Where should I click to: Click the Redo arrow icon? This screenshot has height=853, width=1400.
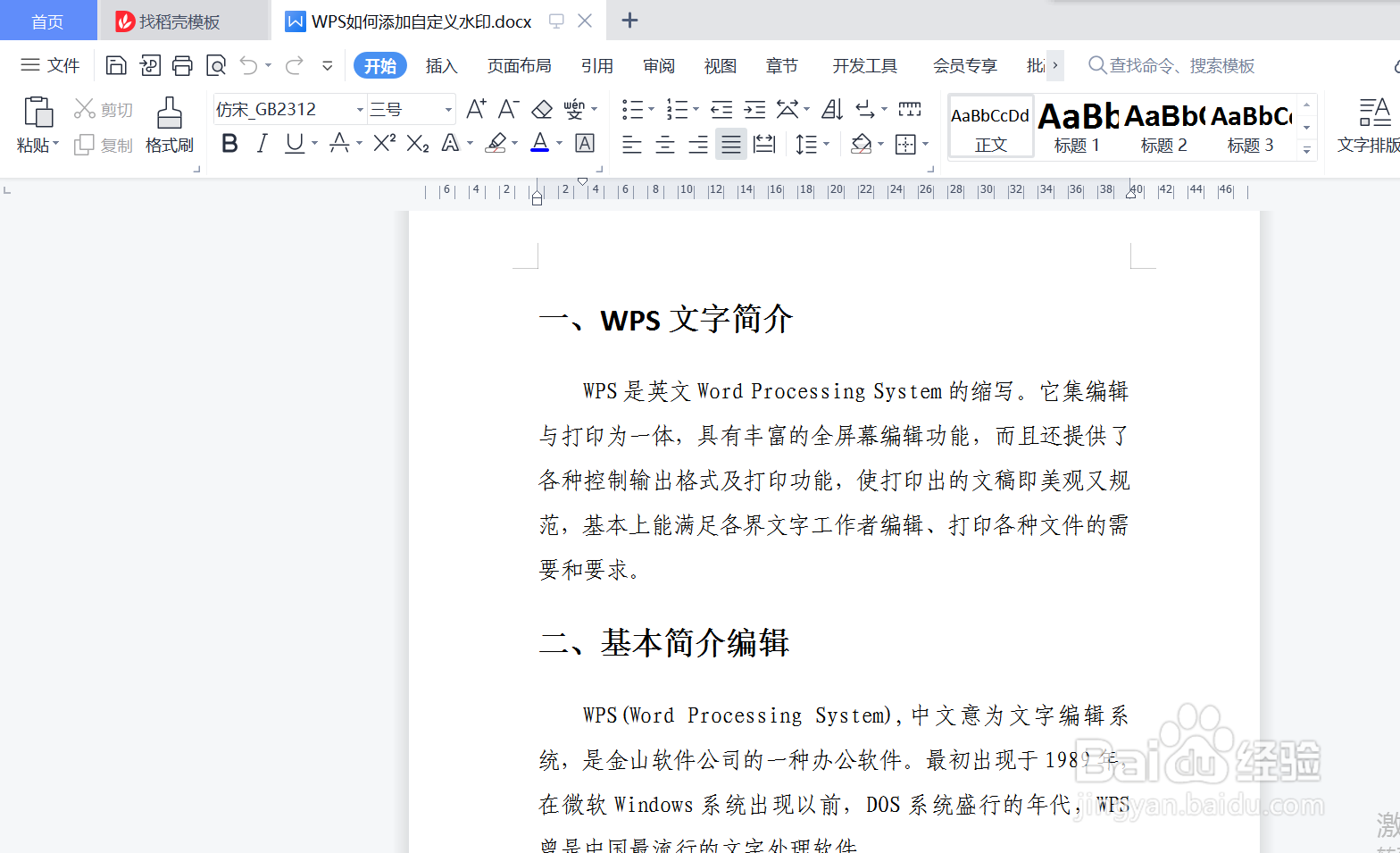294,65
